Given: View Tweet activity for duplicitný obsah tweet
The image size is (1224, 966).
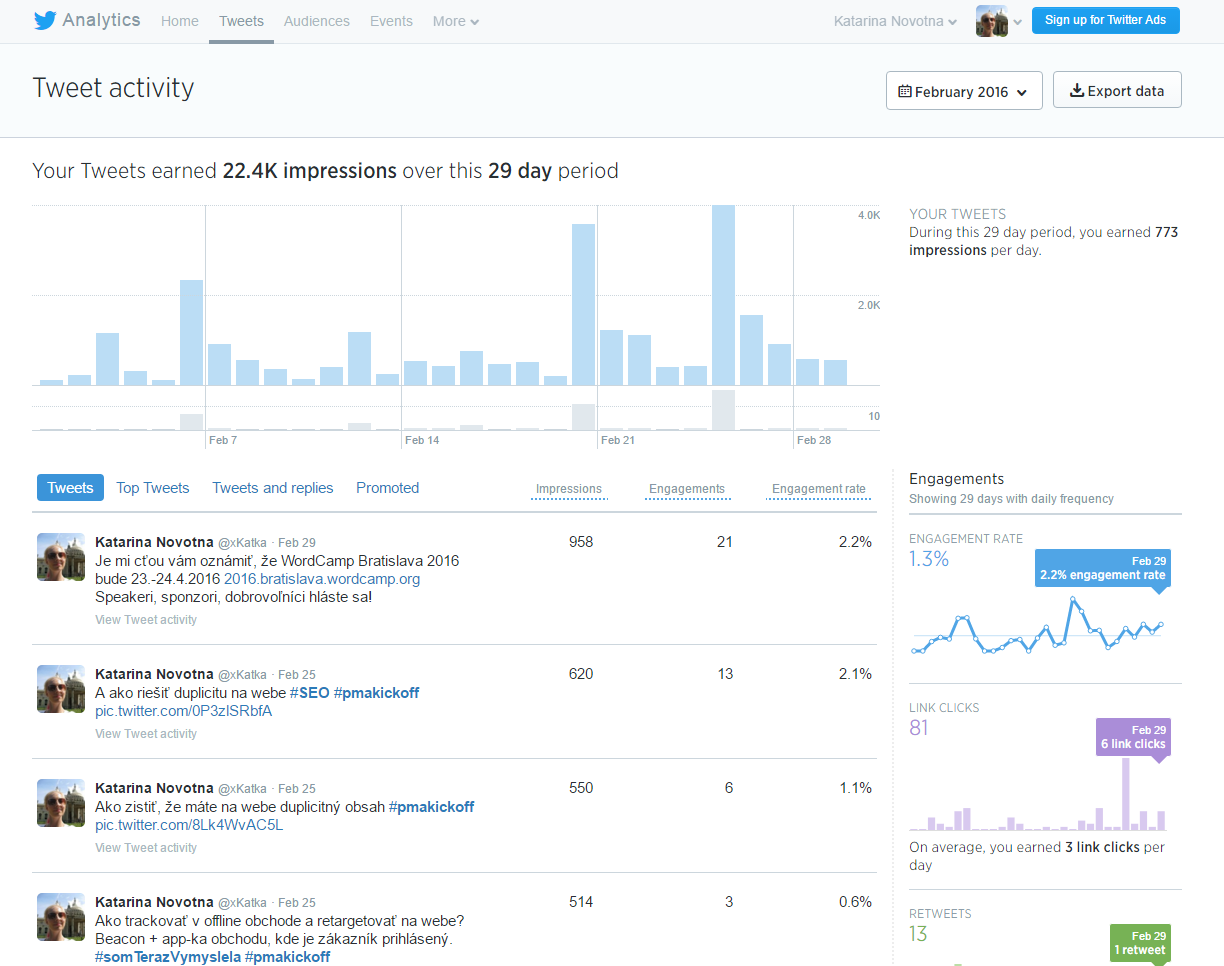Looking at the screenshot, I should (146, 848).
